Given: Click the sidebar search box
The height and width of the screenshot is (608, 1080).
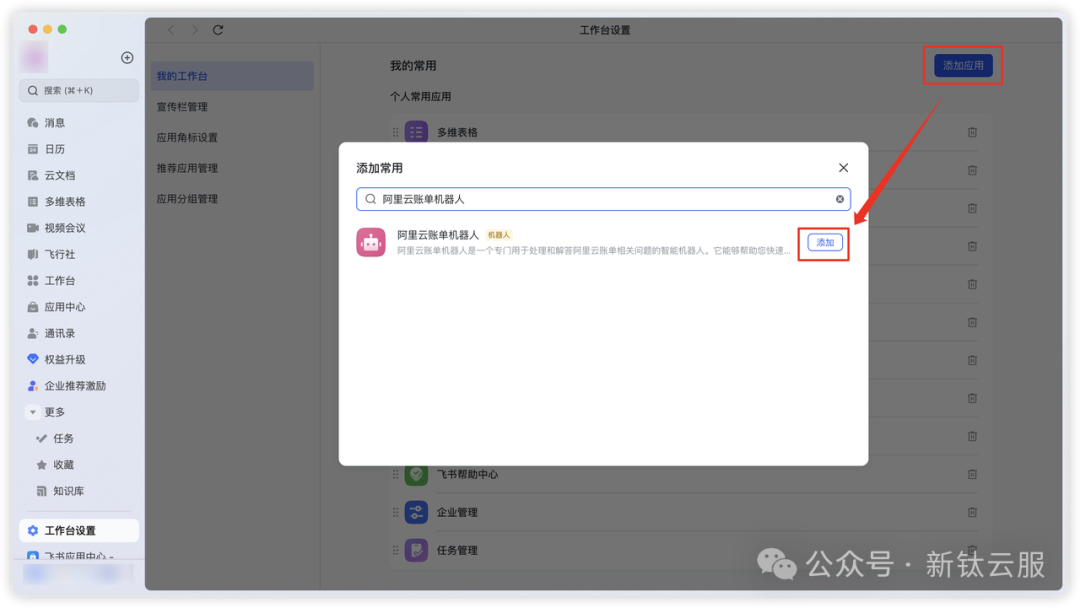Looking at the screenshot, I should pos(79,90).
